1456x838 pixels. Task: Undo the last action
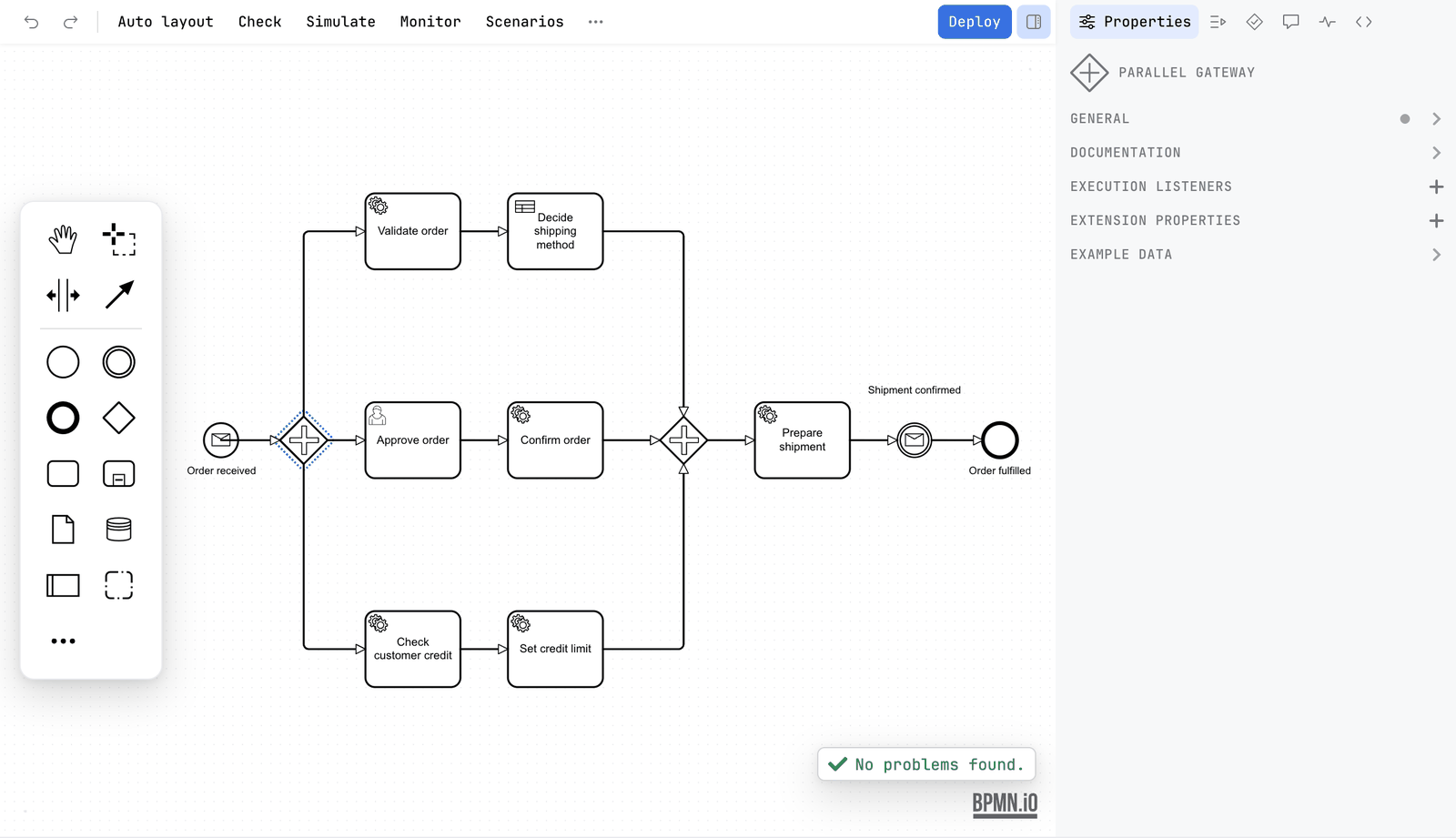pos(32,22)
